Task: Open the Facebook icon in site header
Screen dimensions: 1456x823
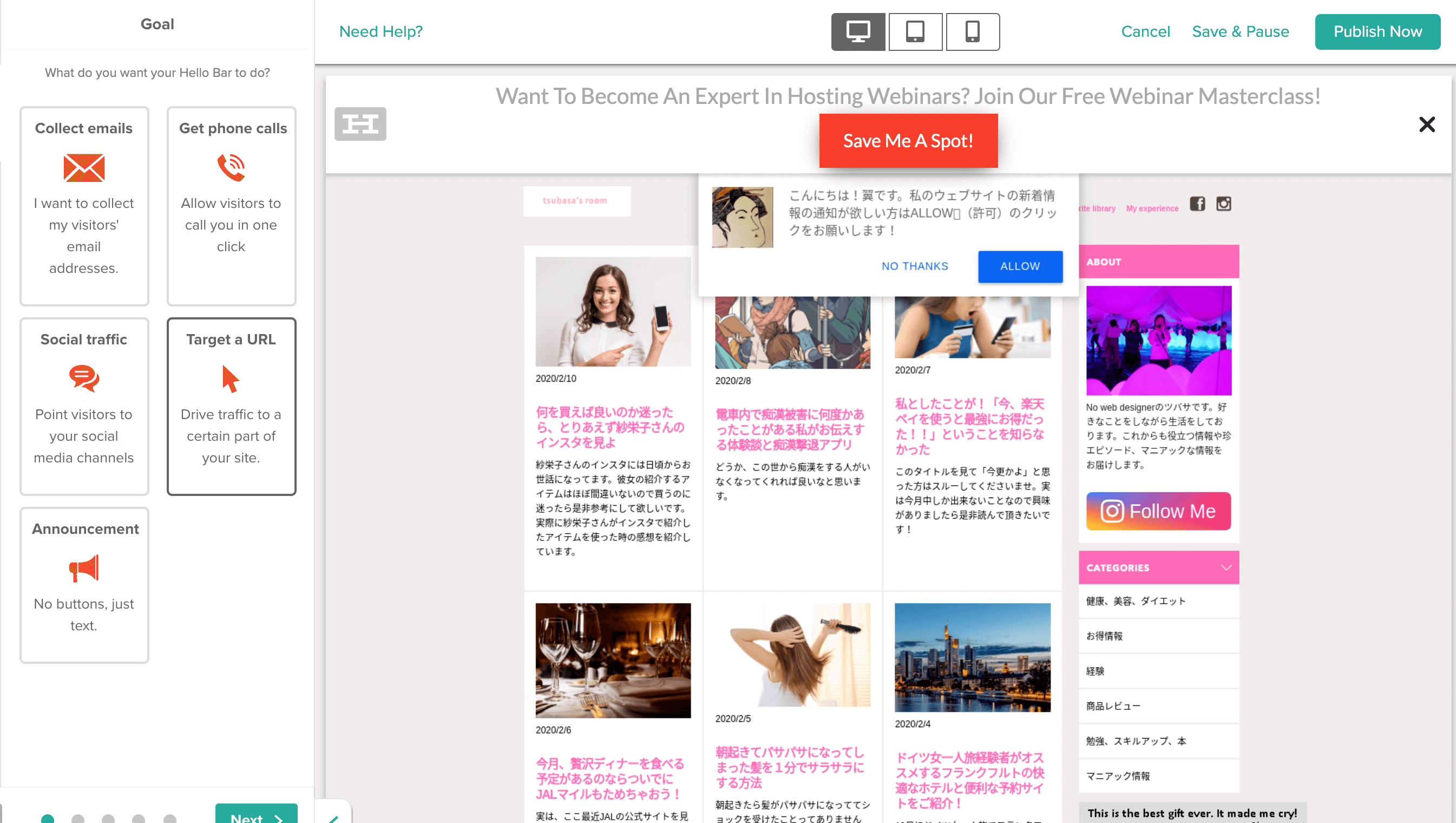Action: (1197, 204)
